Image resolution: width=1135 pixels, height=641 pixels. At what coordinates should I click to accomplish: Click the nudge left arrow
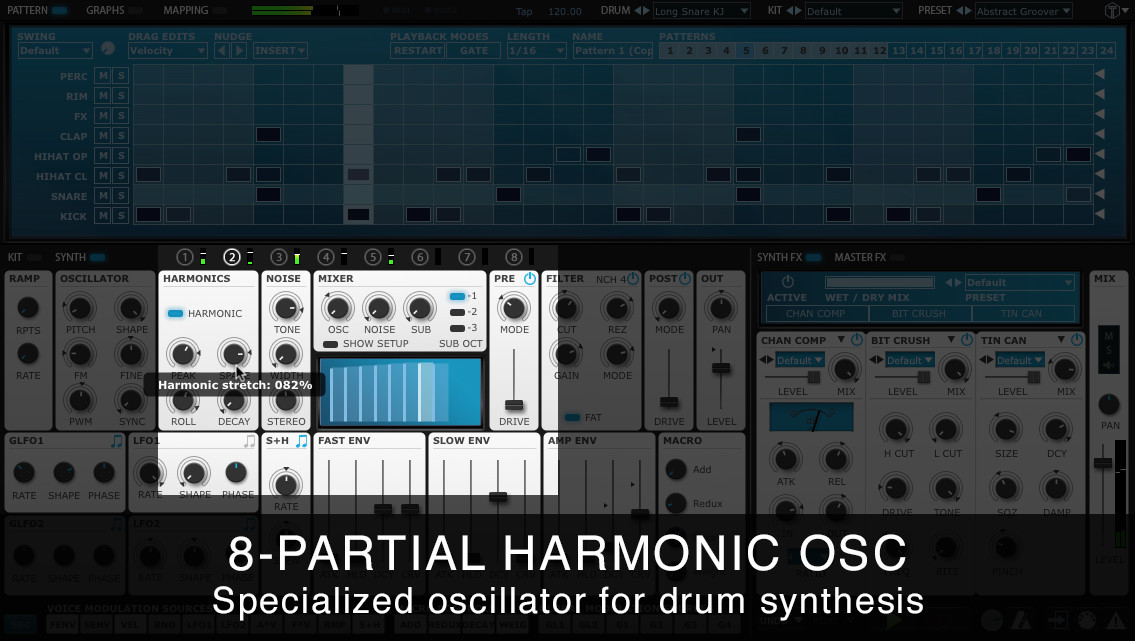pyautogui.click(x=221, y=51)
